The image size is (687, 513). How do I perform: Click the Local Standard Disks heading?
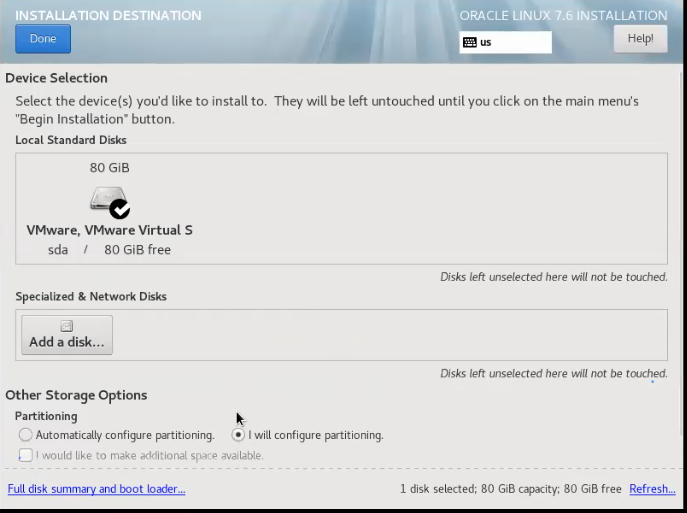pyautogui.click(x=71, y=140)
